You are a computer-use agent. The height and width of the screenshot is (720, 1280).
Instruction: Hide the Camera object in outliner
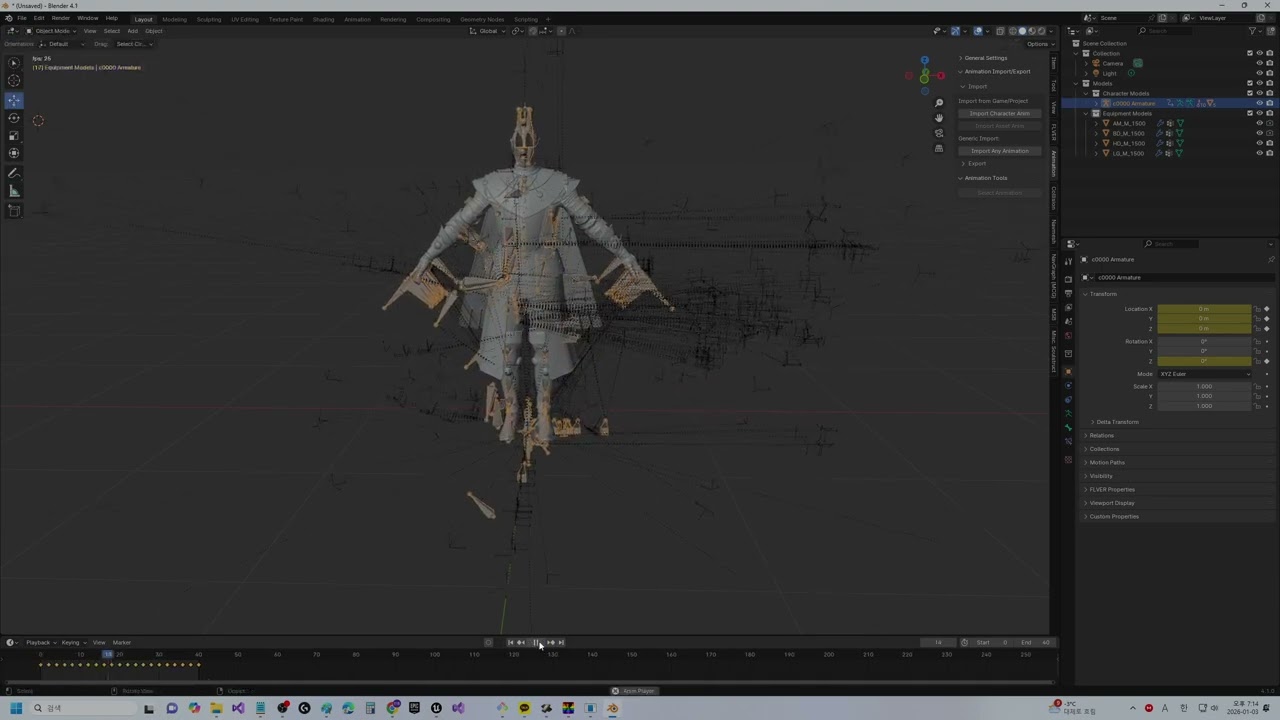point(1259,63)
